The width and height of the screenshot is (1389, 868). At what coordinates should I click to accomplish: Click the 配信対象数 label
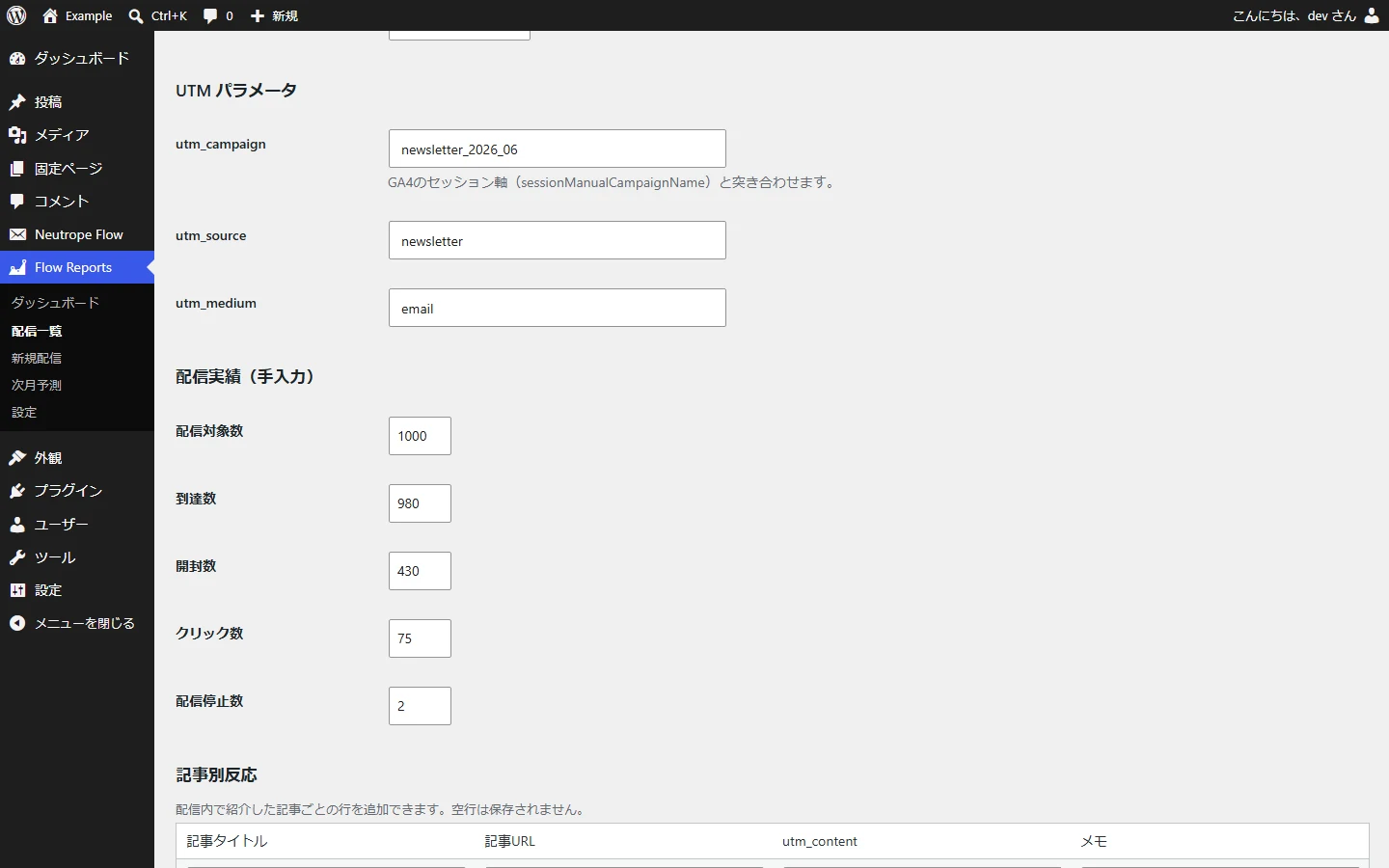point(209,431)
